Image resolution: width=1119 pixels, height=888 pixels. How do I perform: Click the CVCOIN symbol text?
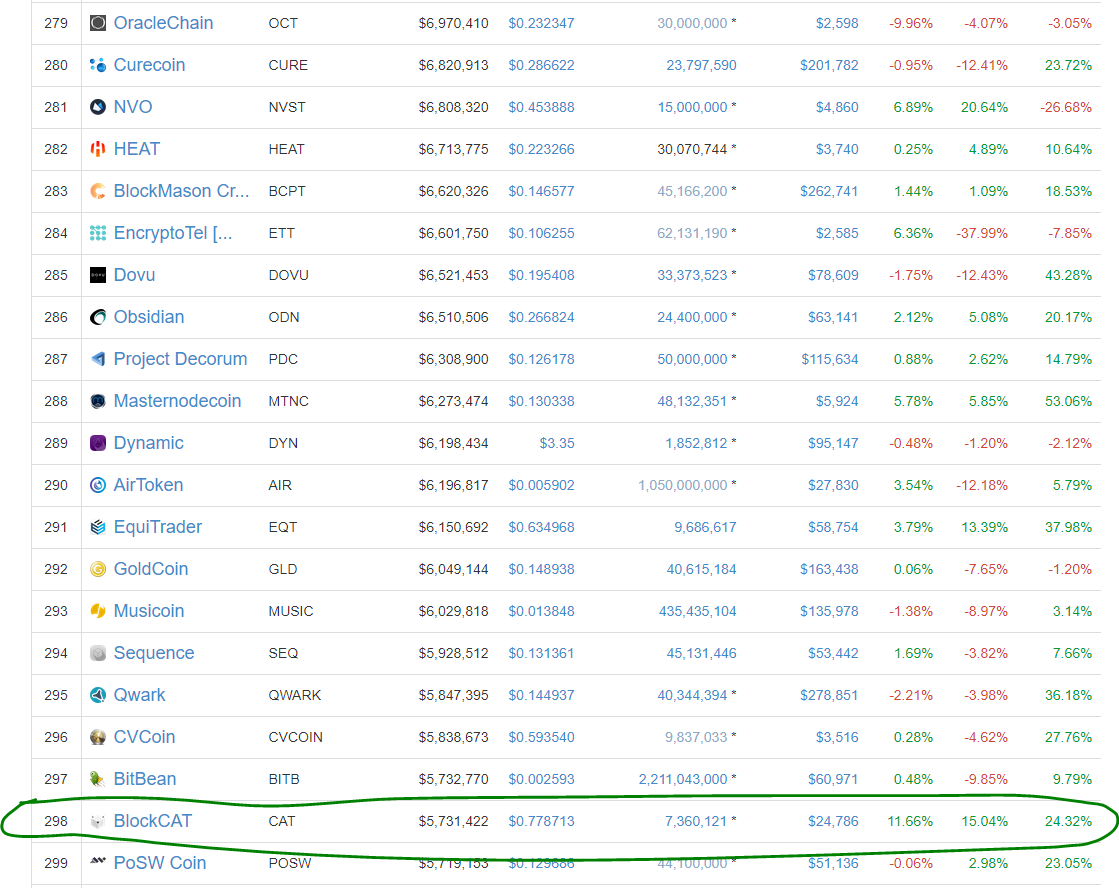(x=295, y=737)
